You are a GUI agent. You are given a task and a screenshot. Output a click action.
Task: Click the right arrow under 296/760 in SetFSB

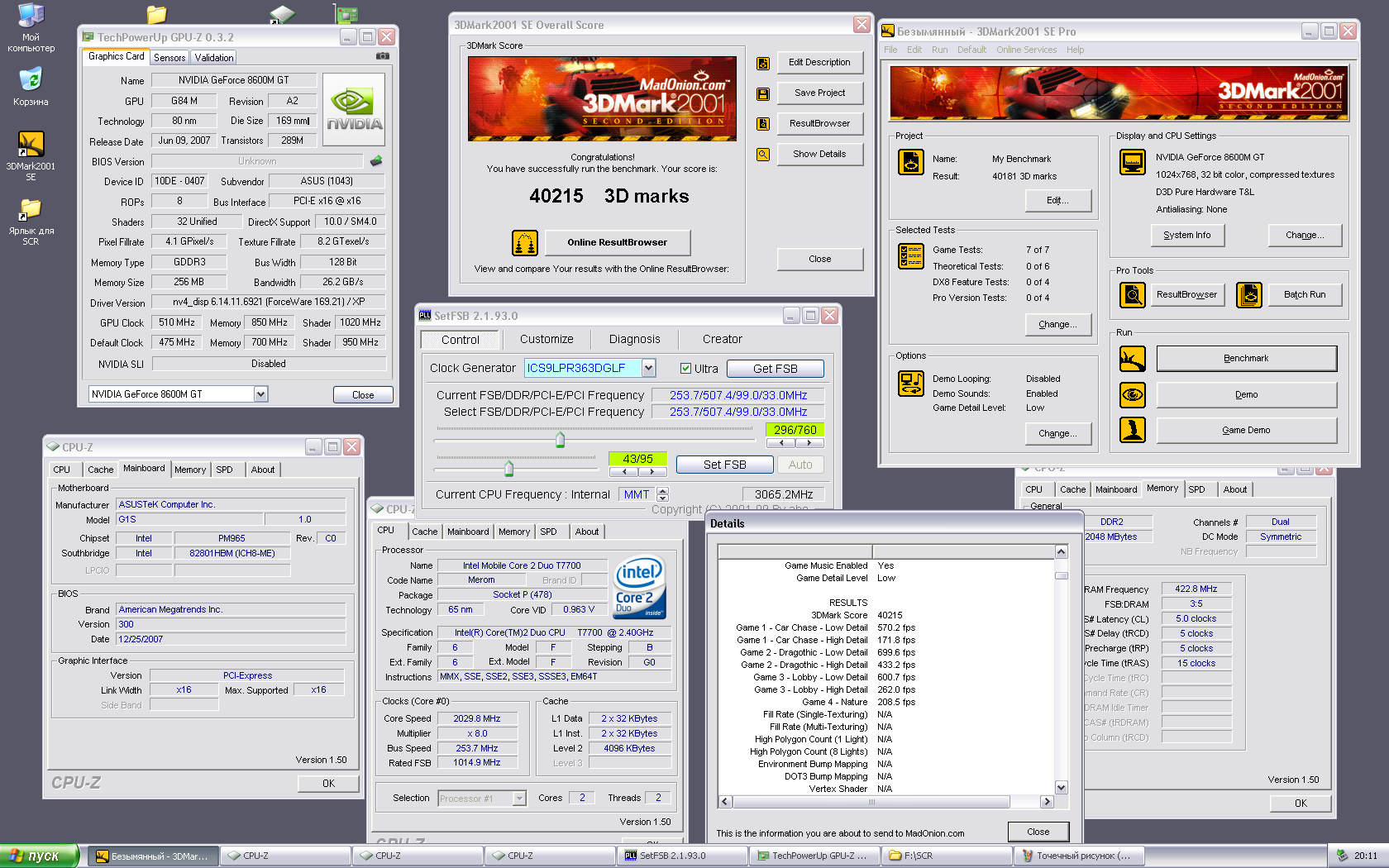coord(809,443)
